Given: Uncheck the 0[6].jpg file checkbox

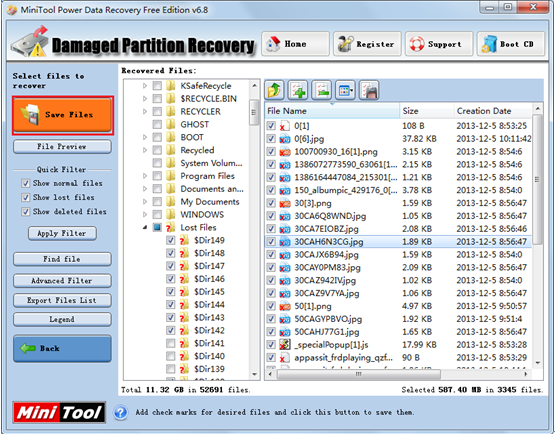Looking at the screenshot, I should pyautogui.click(x=271, y=139).
